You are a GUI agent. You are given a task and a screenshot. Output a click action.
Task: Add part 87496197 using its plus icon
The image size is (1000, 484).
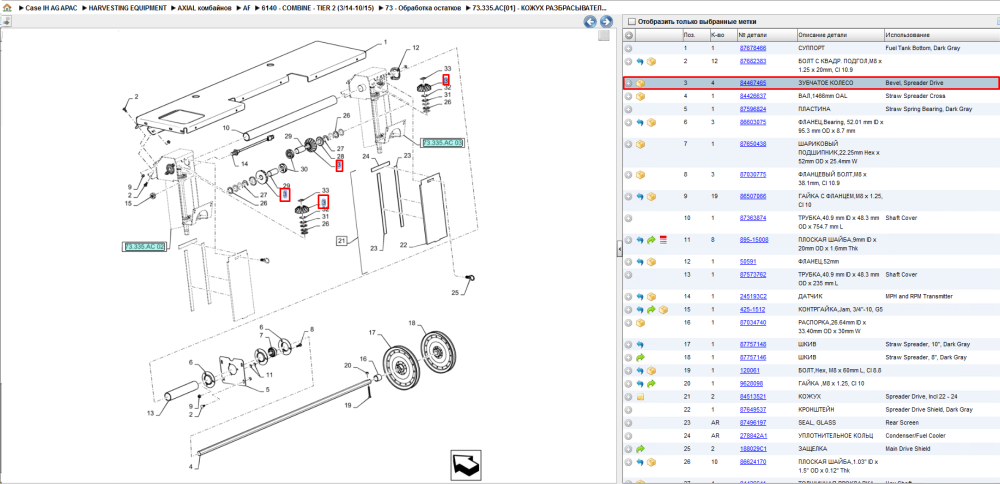pos(629,423)
